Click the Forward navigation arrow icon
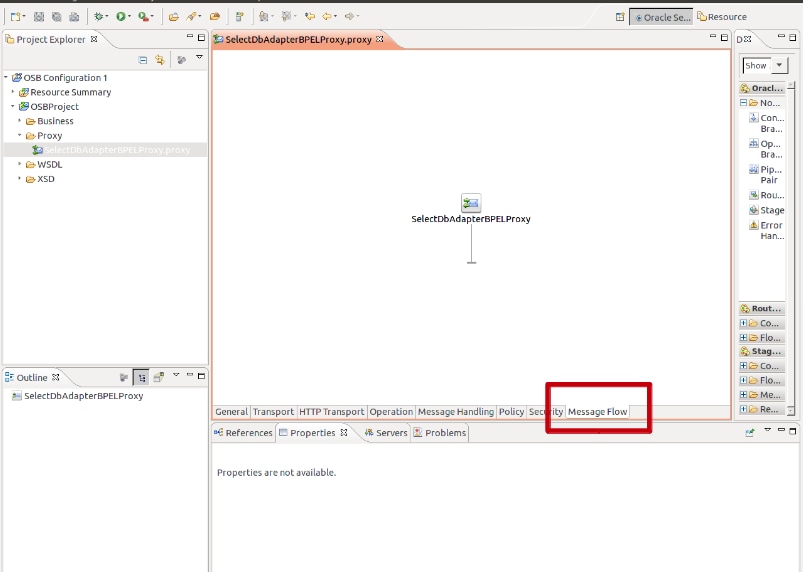The image size is (806, 572). point(350,17)
